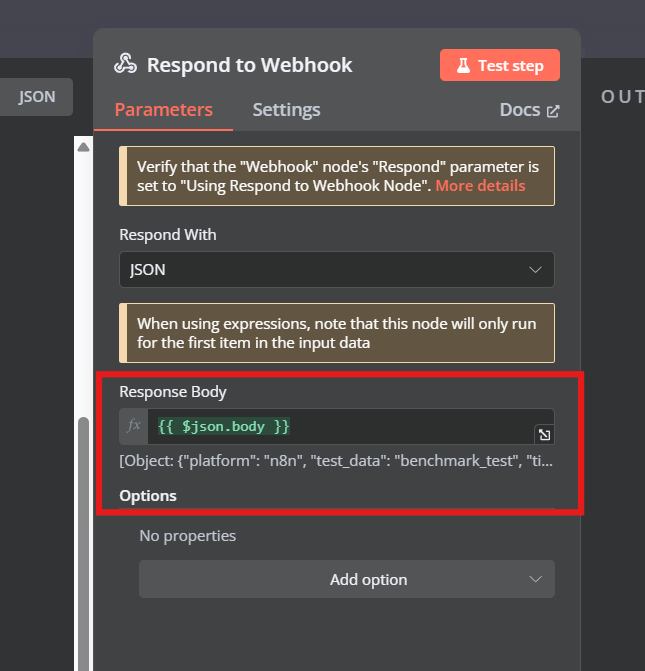Click the Response Body preview result text
This screenshot has height=671, width=645.
point(336,461)
